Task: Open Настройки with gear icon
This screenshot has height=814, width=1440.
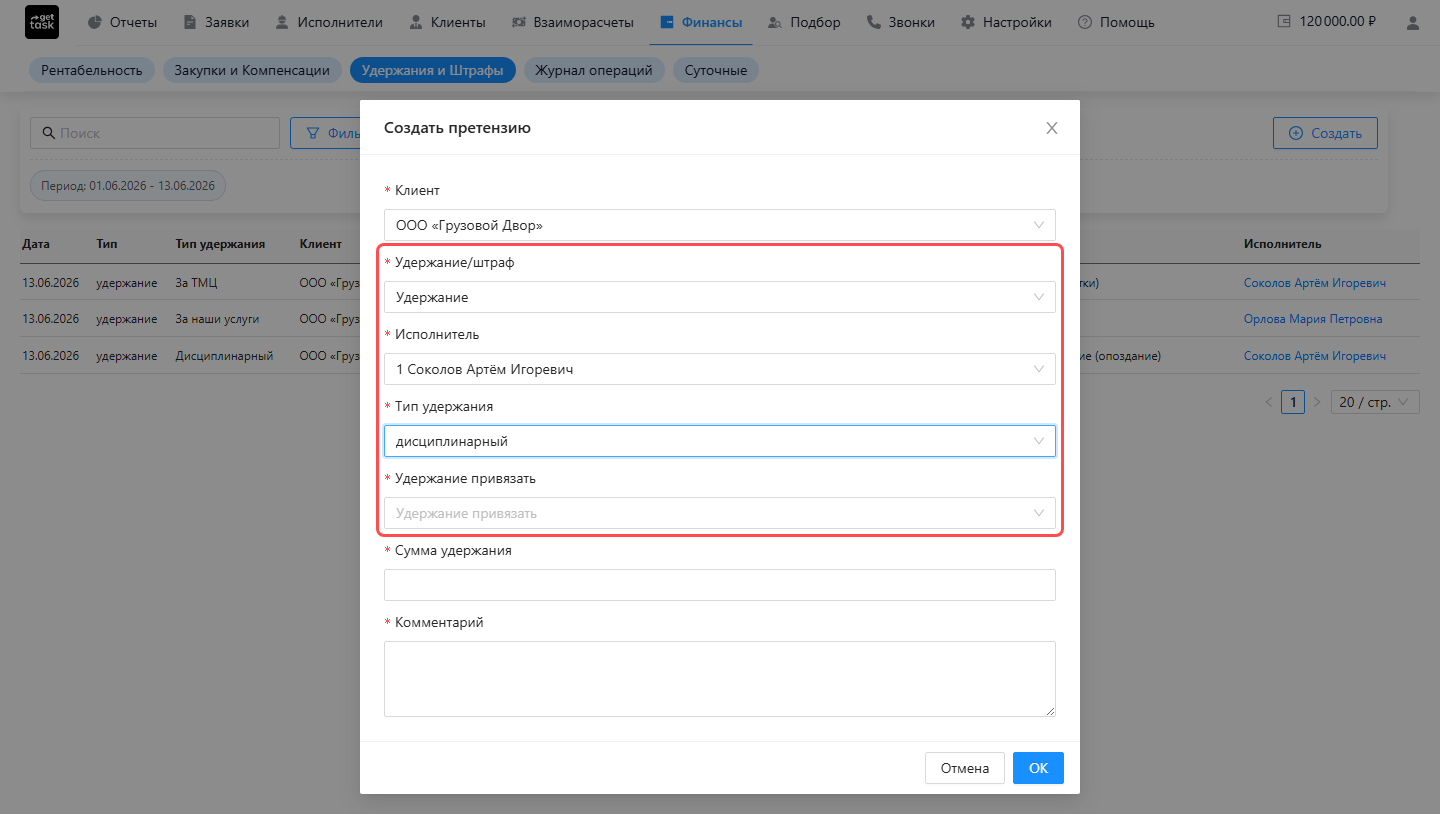Action: pos(1006,22)
